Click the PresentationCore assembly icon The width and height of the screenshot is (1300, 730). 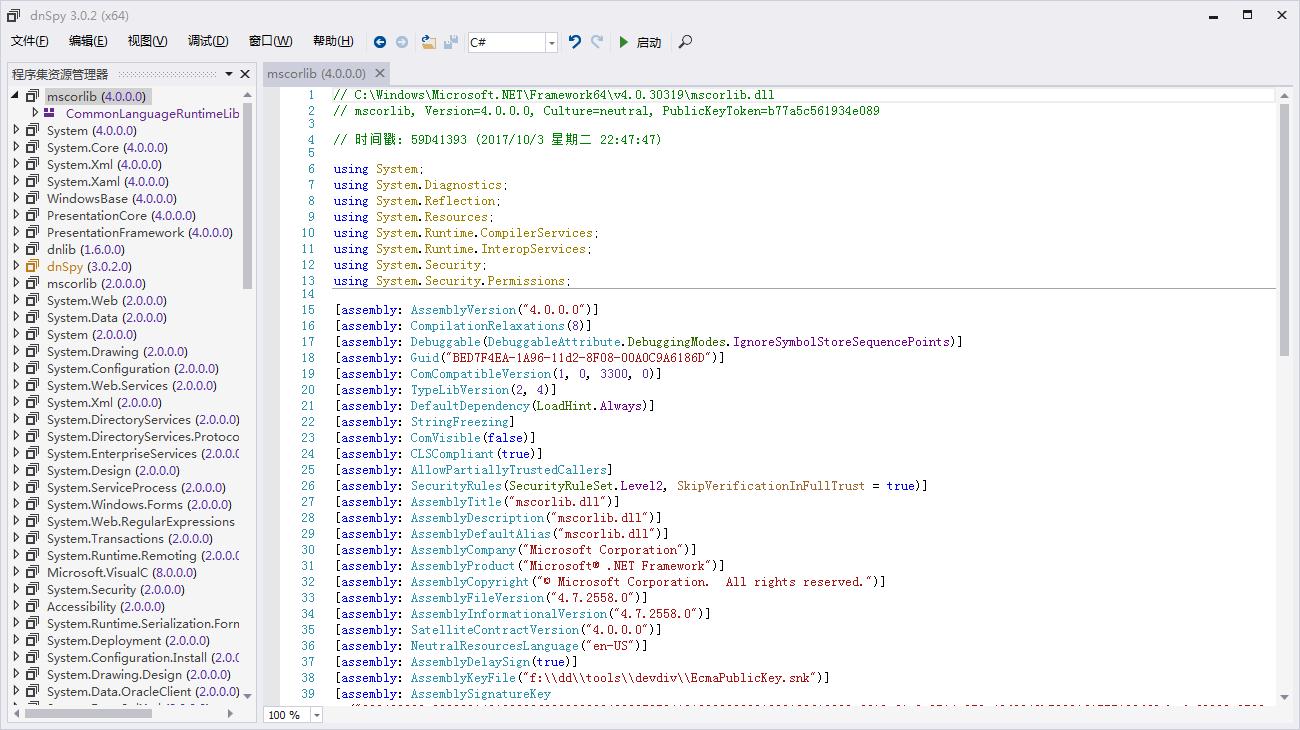tap(32, 215)
